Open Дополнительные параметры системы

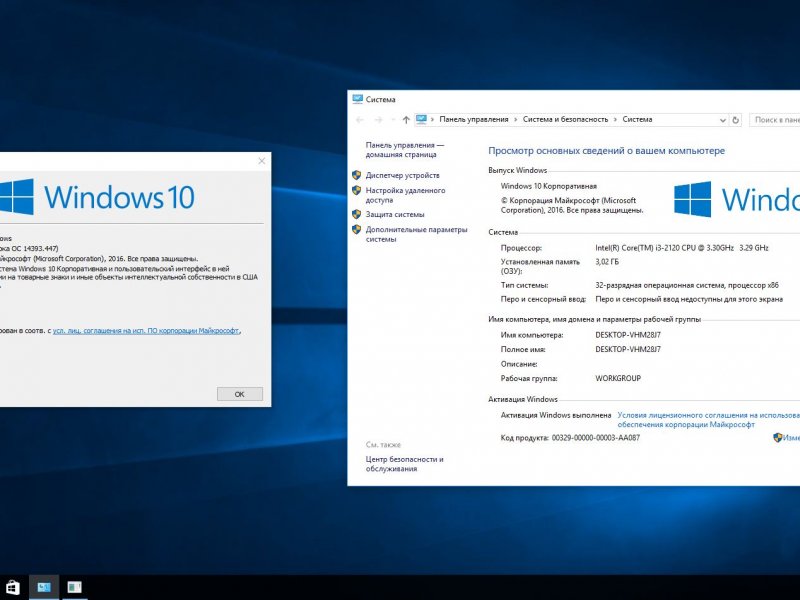pyautogui.click(x=416, y=234)
